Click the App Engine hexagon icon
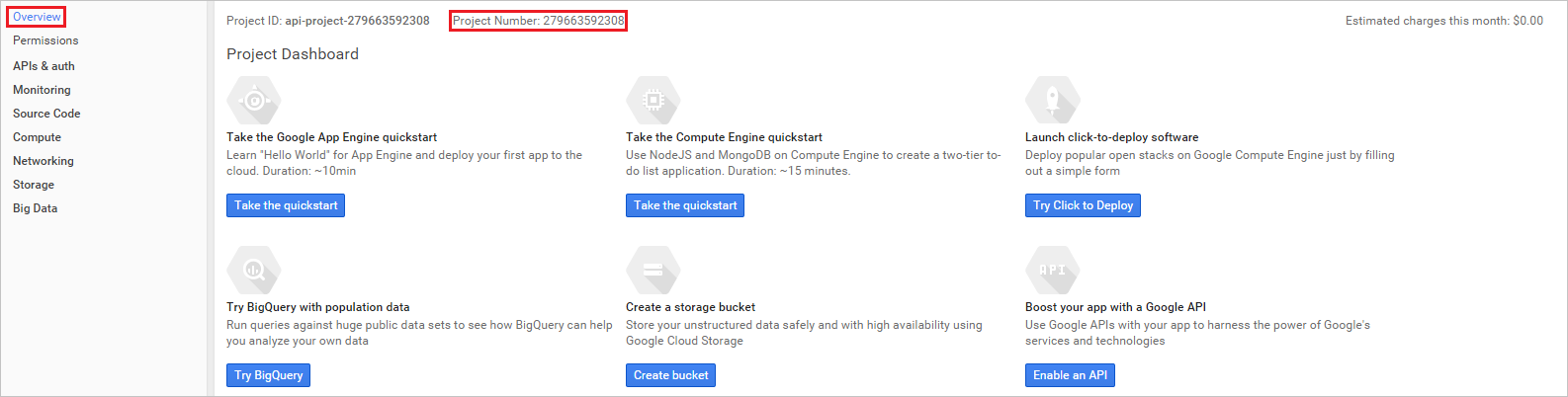Image resolution: width=1568 pixels, height=397 pixels. click(254, 100)
